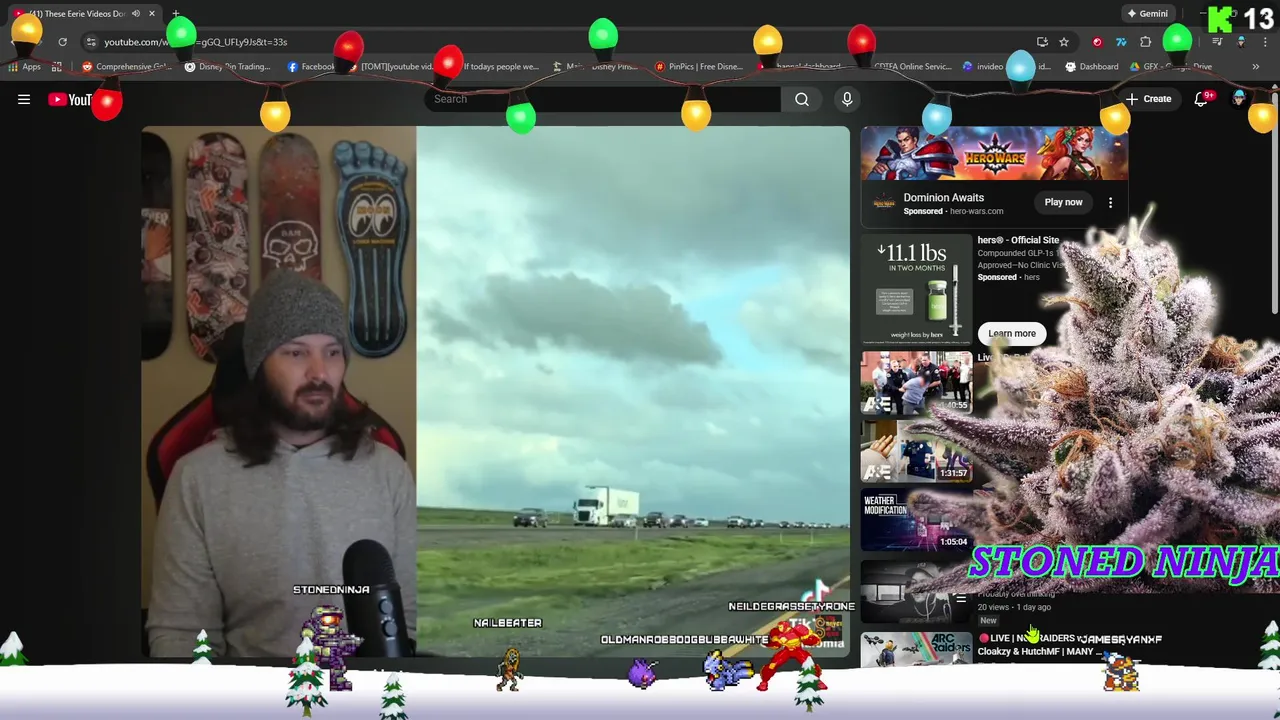Start voice search with the microphone icon
The width and height of the screenshot is (1280, 720).
pos(847,99)
